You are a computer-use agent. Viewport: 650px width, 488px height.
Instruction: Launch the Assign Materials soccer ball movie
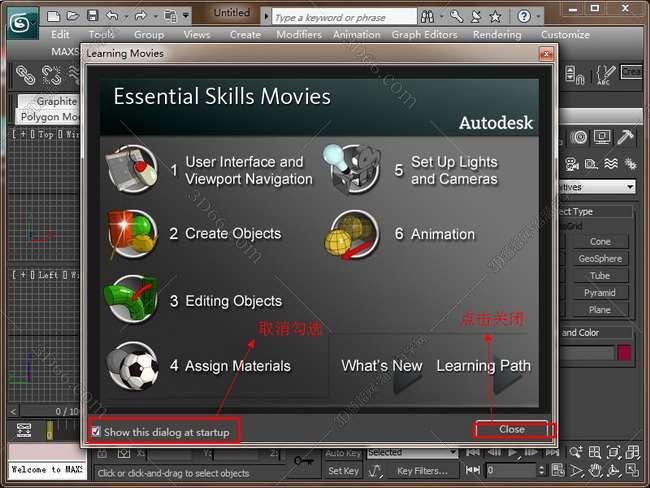click(132, 366)
